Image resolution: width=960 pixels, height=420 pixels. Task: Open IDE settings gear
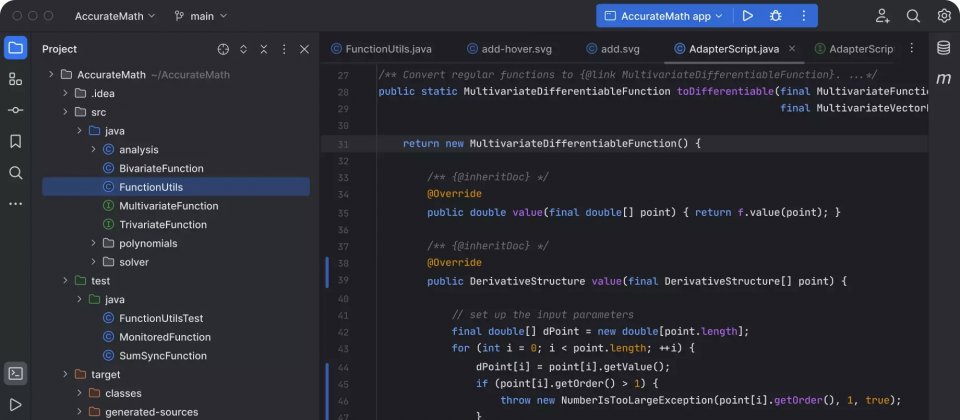click(x=944, y=16)
